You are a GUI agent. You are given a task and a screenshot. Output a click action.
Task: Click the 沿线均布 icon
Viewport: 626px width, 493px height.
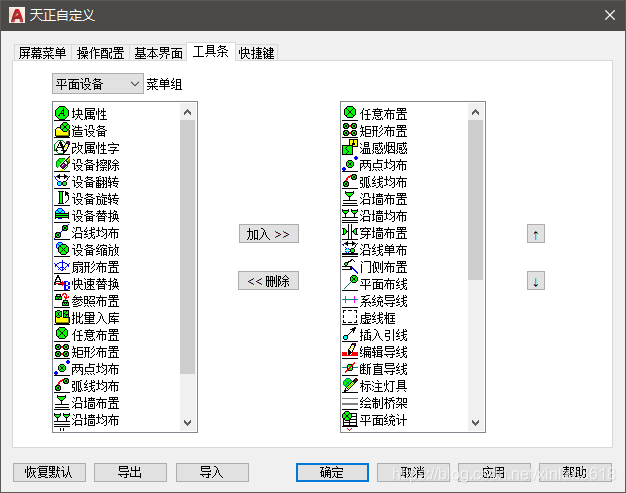coord(62,233)
